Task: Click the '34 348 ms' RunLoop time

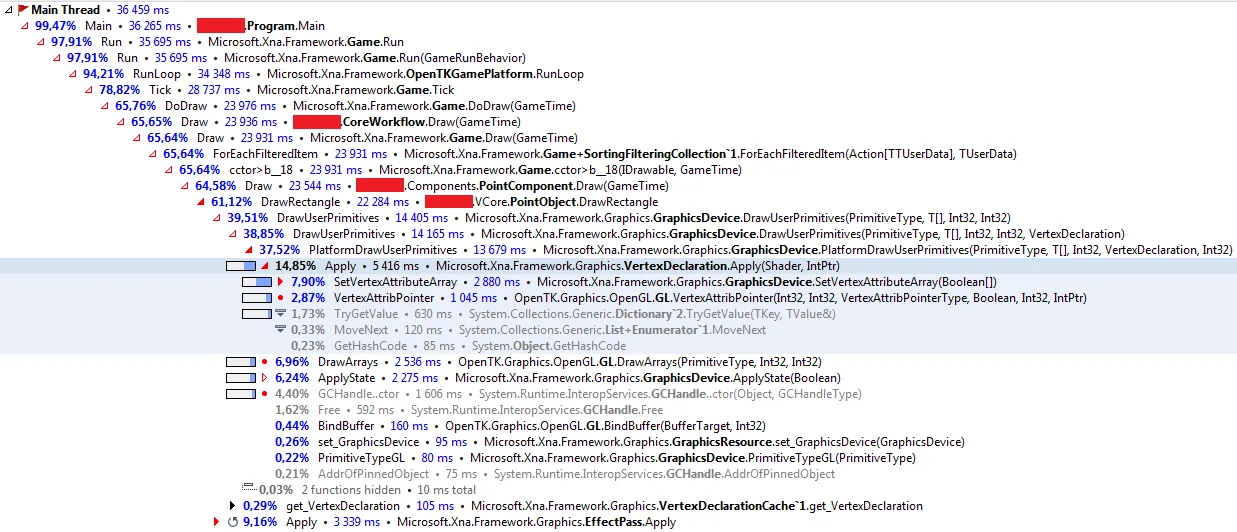Action: click(223, 74)
